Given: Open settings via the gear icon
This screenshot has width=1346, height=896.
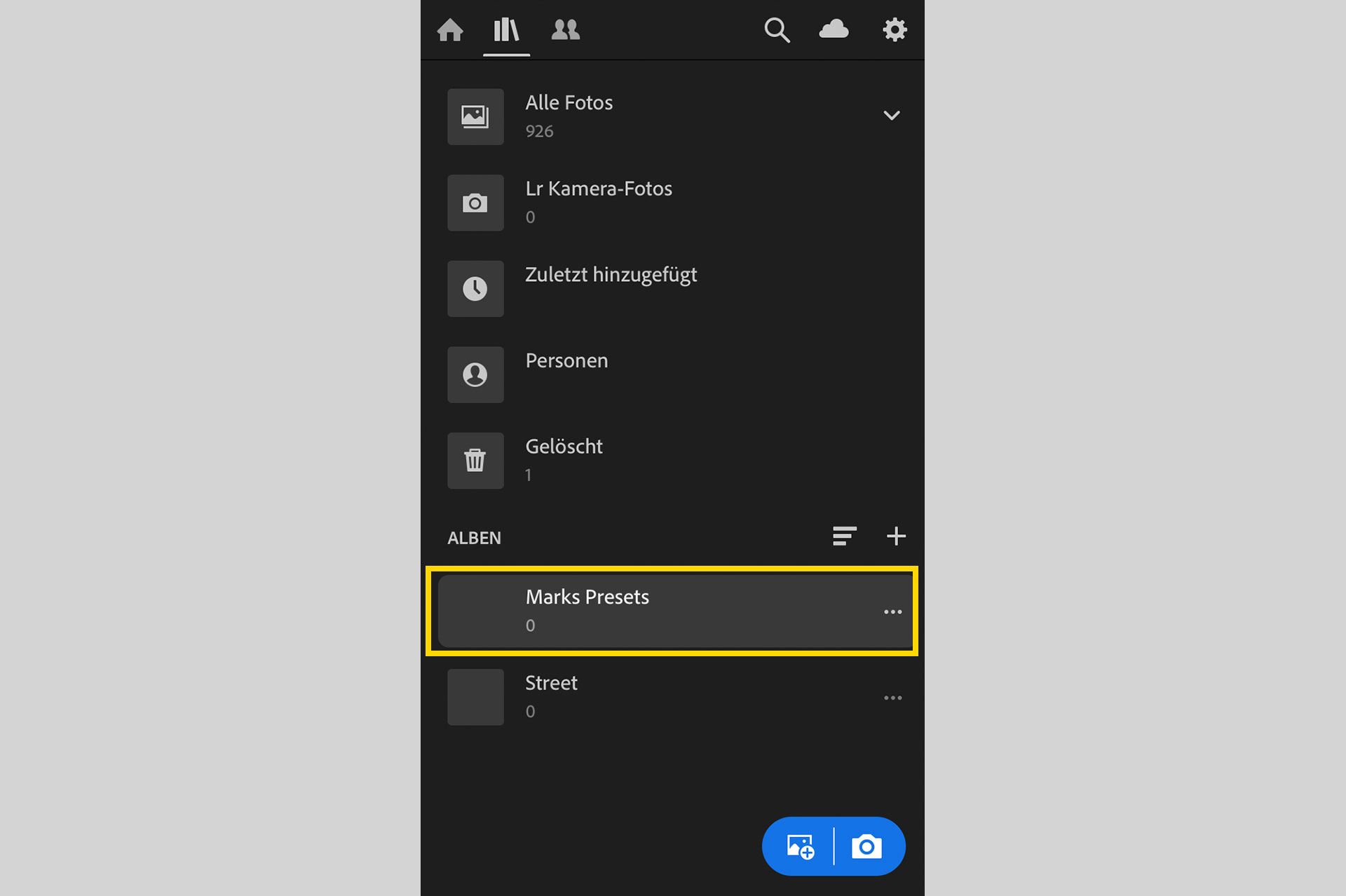Looking at the screenshot, I should point(895,30).
